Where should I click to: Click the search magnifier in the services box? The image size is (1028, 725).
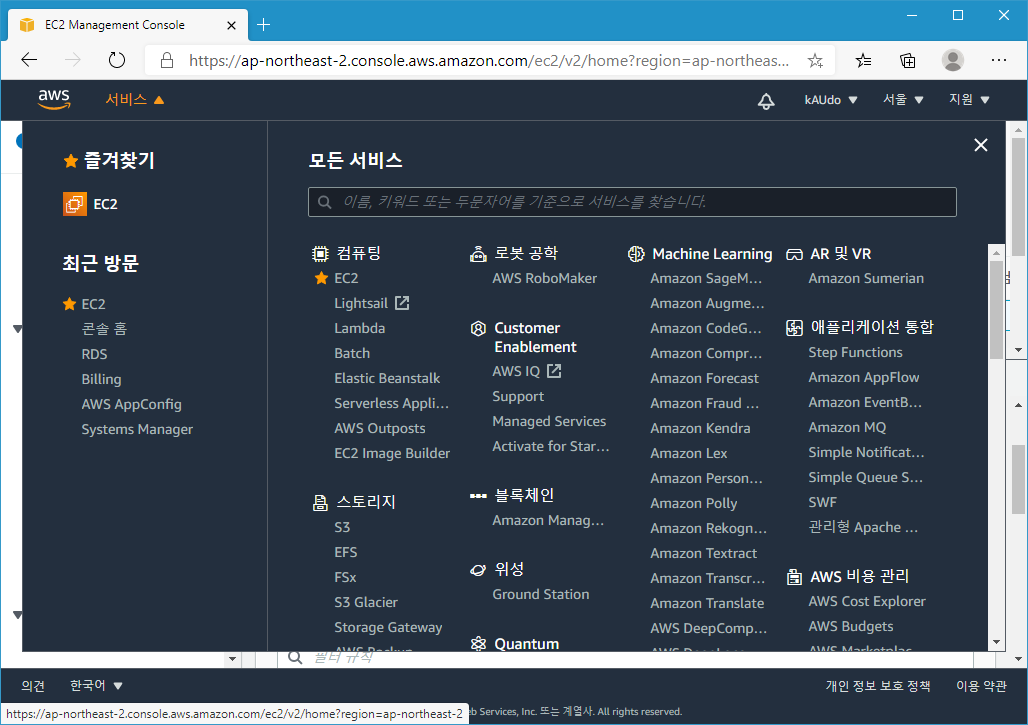point(325,202)
